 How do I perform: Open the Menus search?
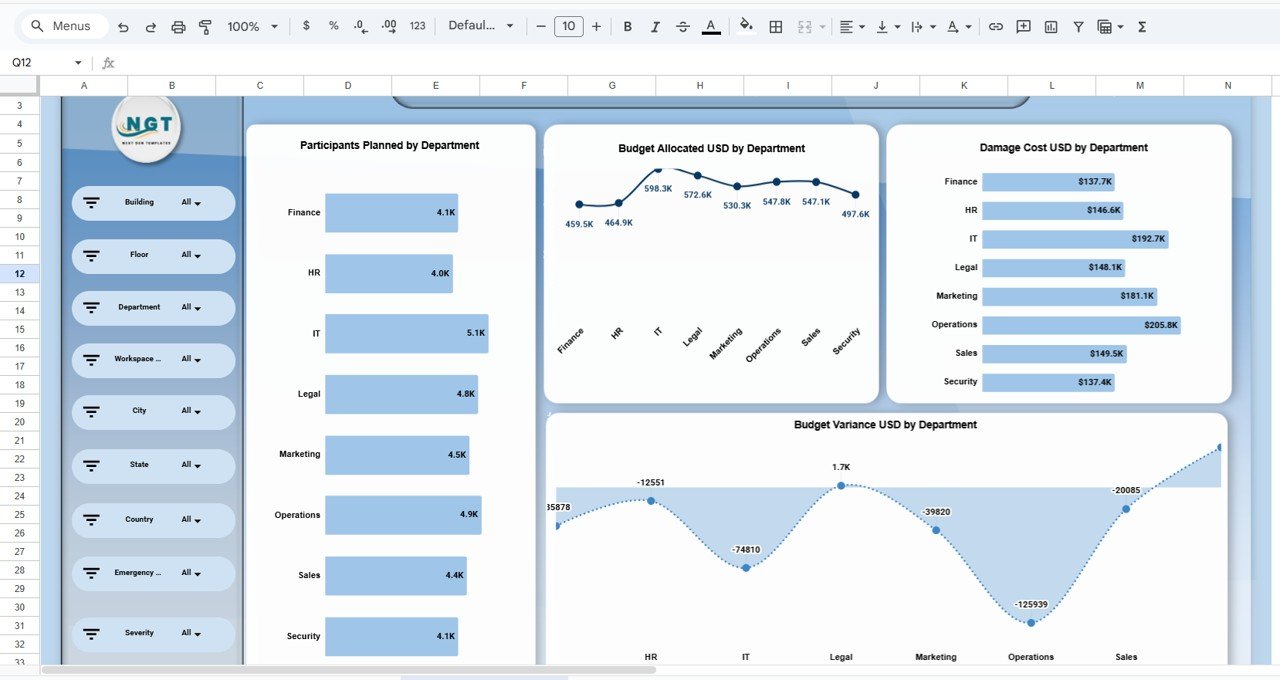click(63, 26)
